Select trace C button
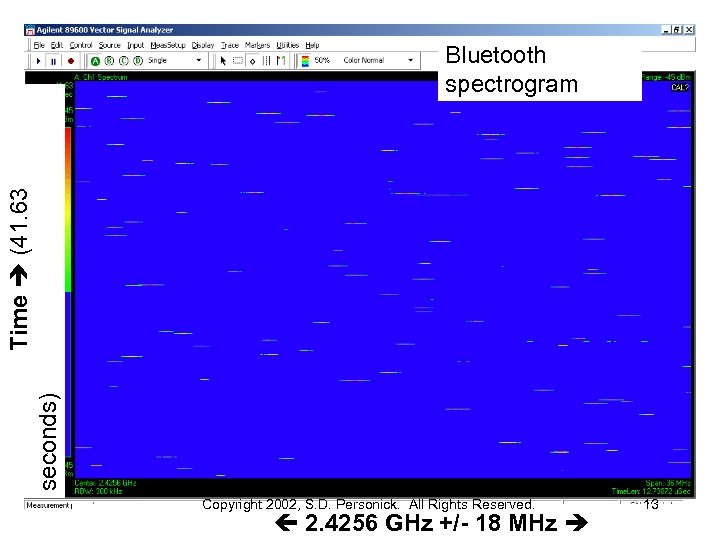720x540 pixels. 124,61
